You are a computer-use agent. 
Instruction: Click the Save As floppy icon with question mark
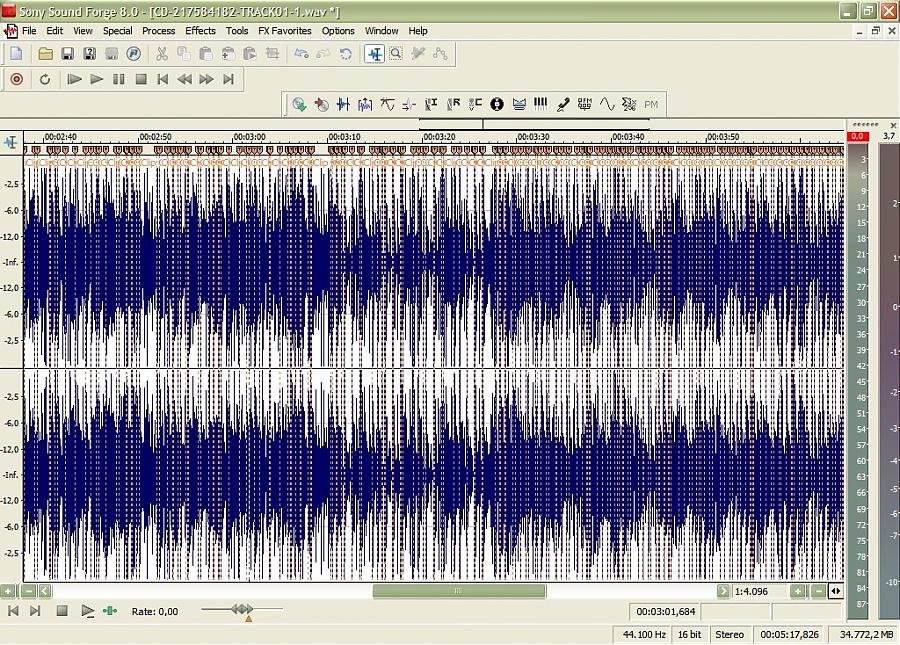(x=90, y=54)
